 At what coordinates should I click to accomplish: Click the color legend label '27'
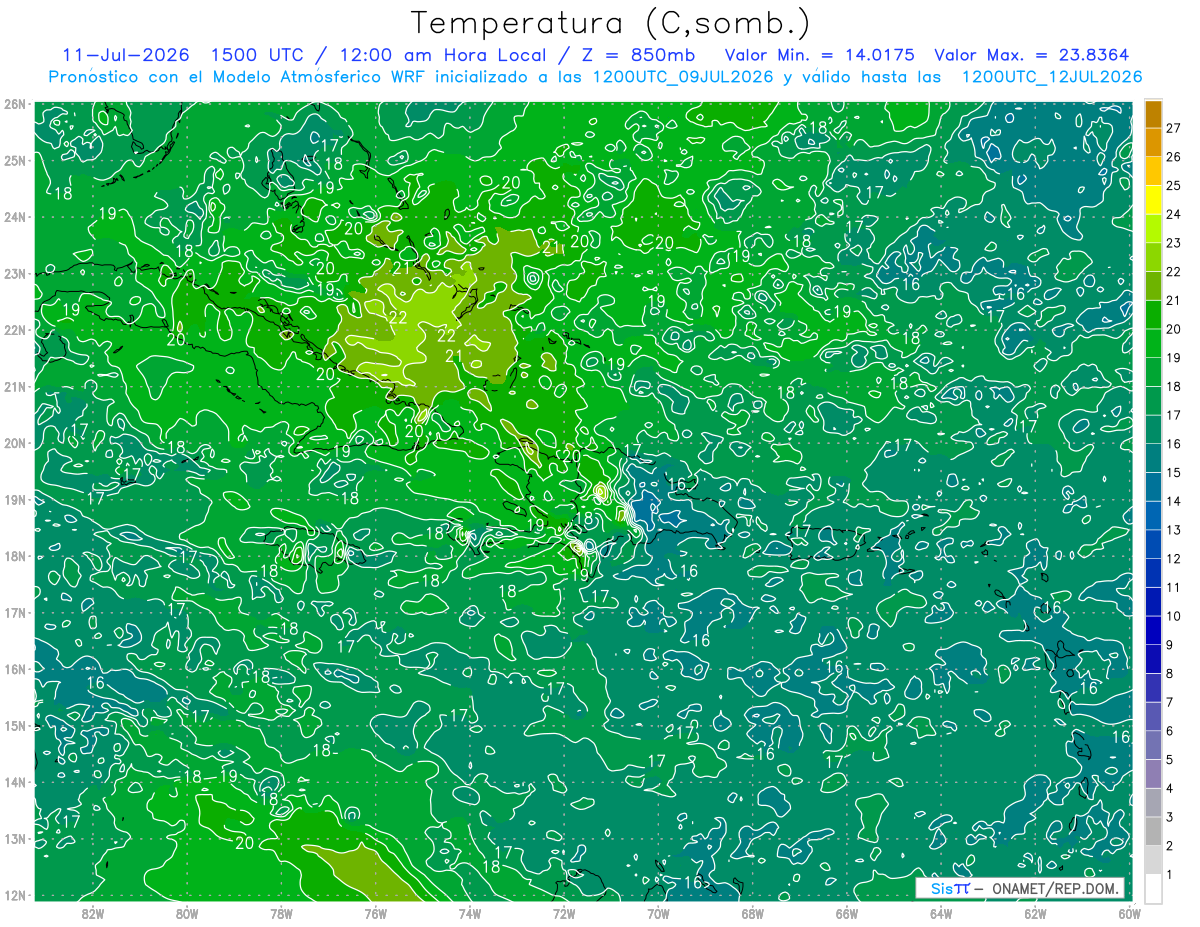(1174, 128)
